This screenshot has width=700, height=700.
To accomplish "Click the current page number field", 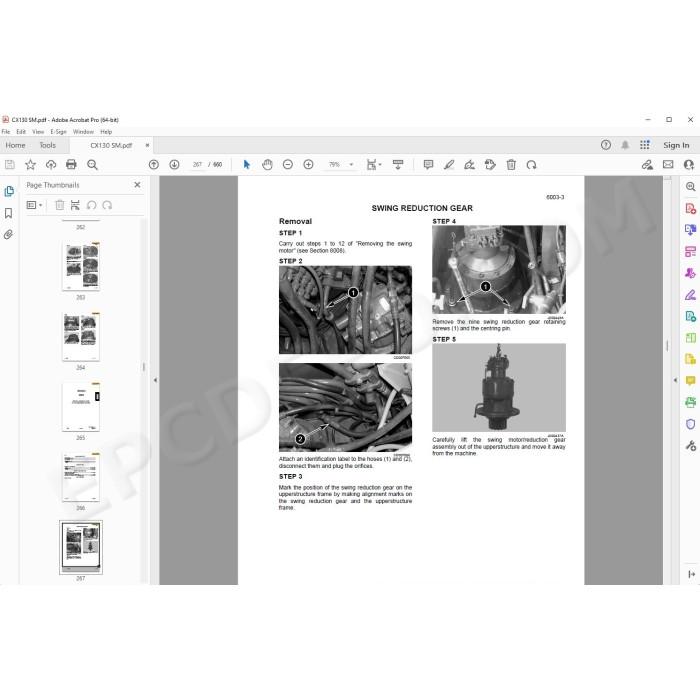I will [197, 165].
